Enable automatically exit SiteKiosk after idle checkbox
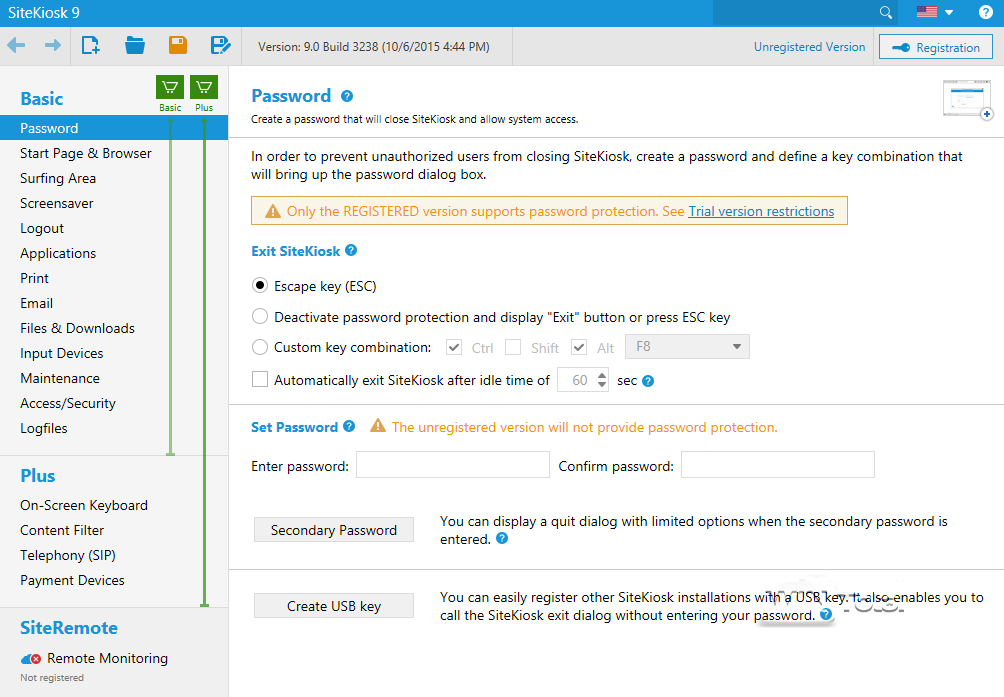This screenshot has width=1004, height=697. (x=259, y=380)
